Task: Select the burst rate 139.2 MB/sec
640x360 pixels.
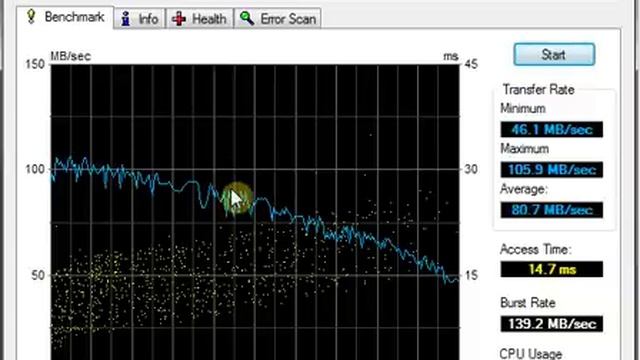Action: [x=551, y=324]
